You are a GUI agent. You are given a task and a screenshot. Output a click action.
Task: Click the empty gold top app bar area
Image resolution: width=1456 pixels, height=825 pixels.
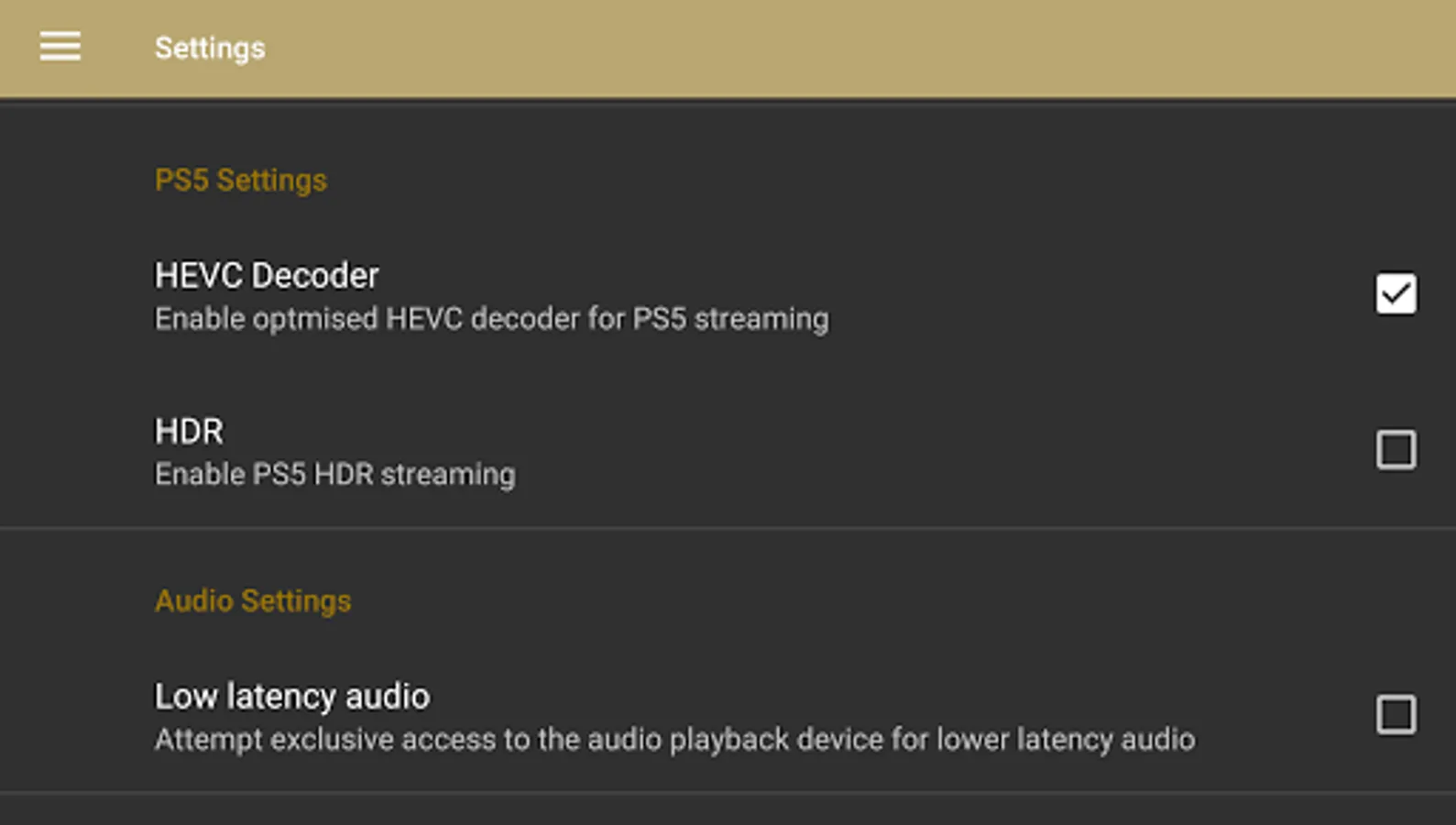(825, 48)
